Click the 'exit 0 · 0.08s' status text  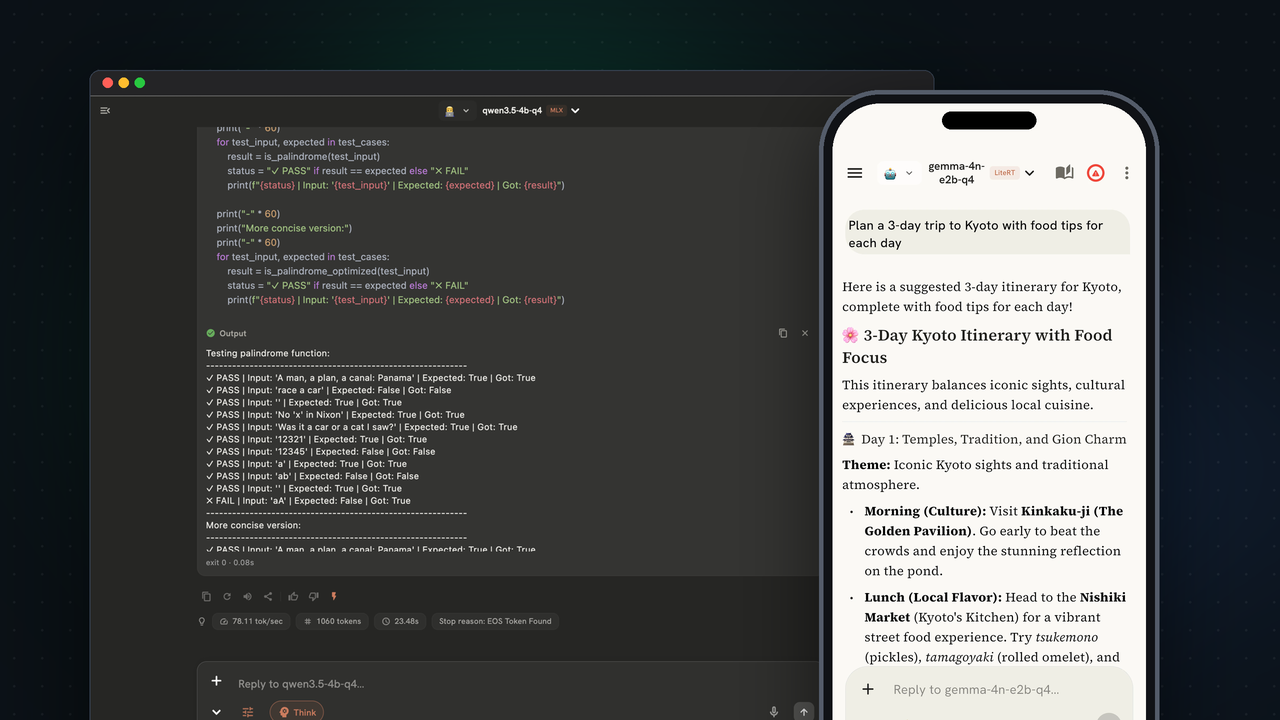click(230, 563)
